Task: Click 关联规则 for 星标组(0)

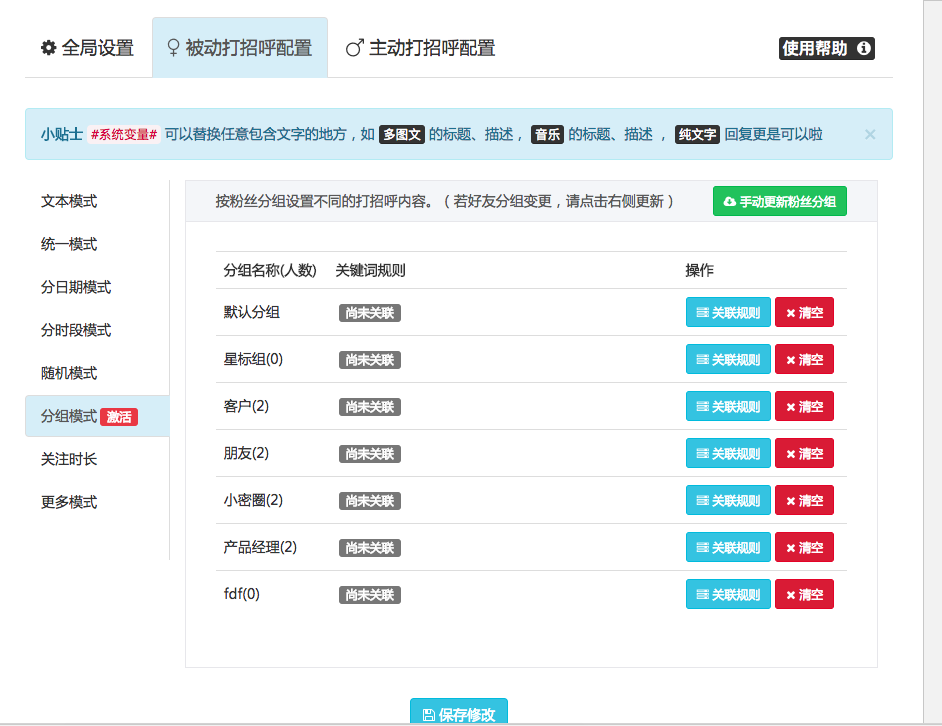Action: point(728,359)
